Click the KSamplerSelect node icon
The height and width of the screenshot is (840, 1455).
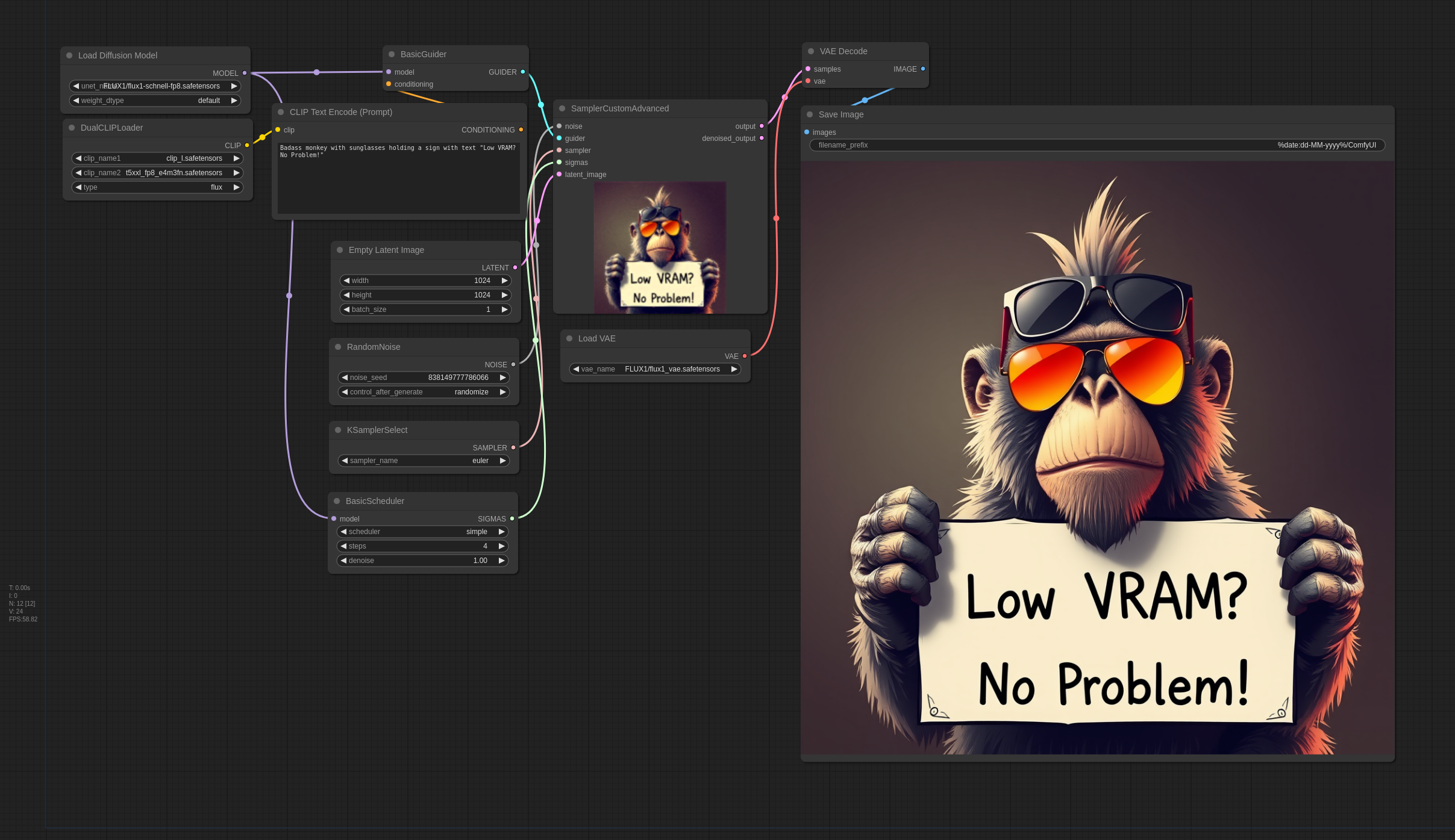(x=339, y=429)
